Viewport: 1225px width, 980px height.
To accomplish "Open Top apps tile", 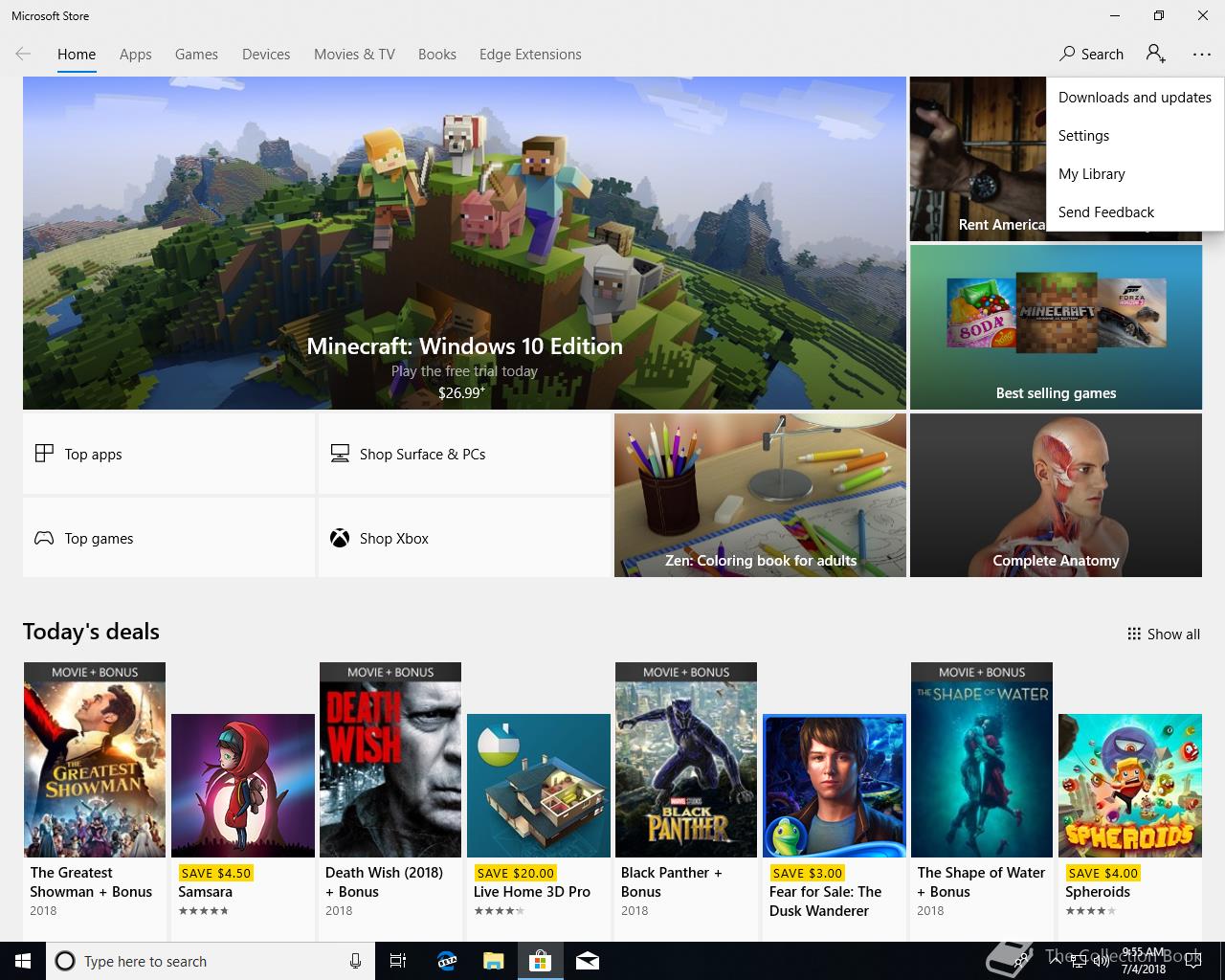I will tap(169, 454).
